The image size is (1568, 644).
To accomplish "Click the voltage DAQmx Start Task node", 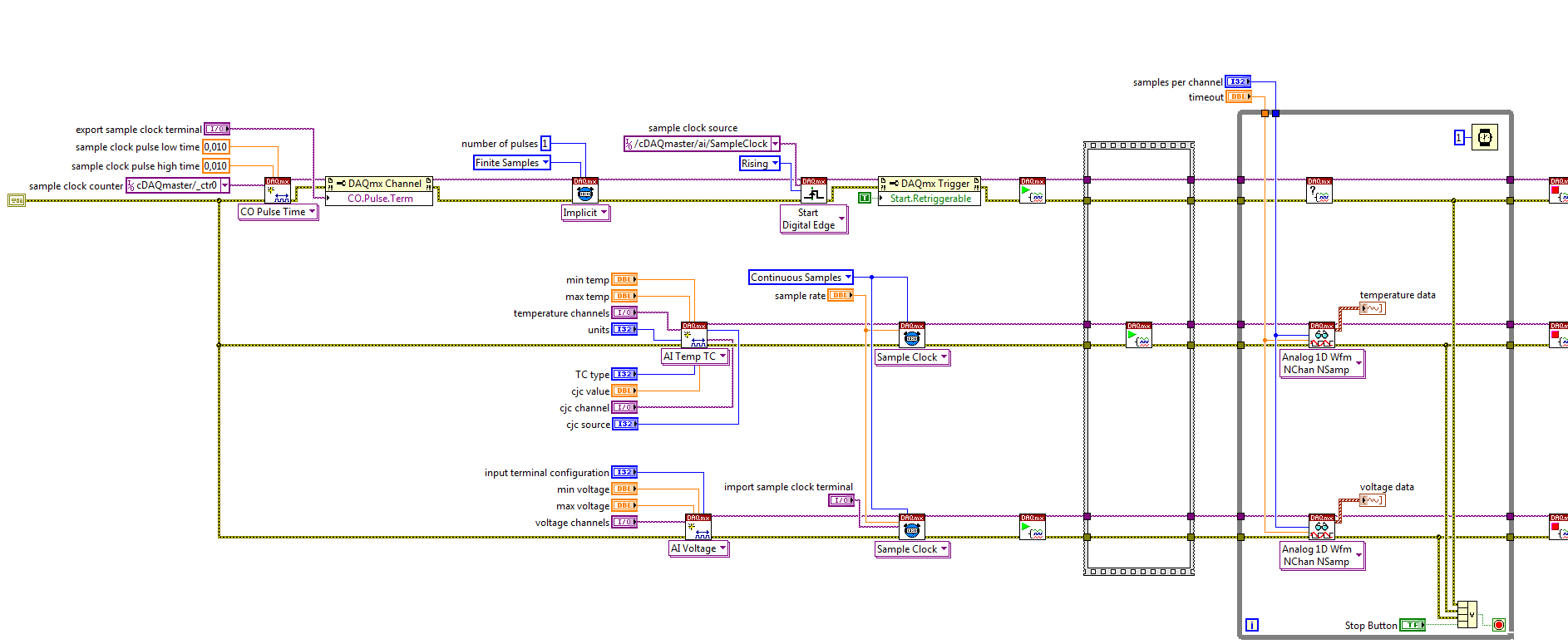I will 1033,528.
